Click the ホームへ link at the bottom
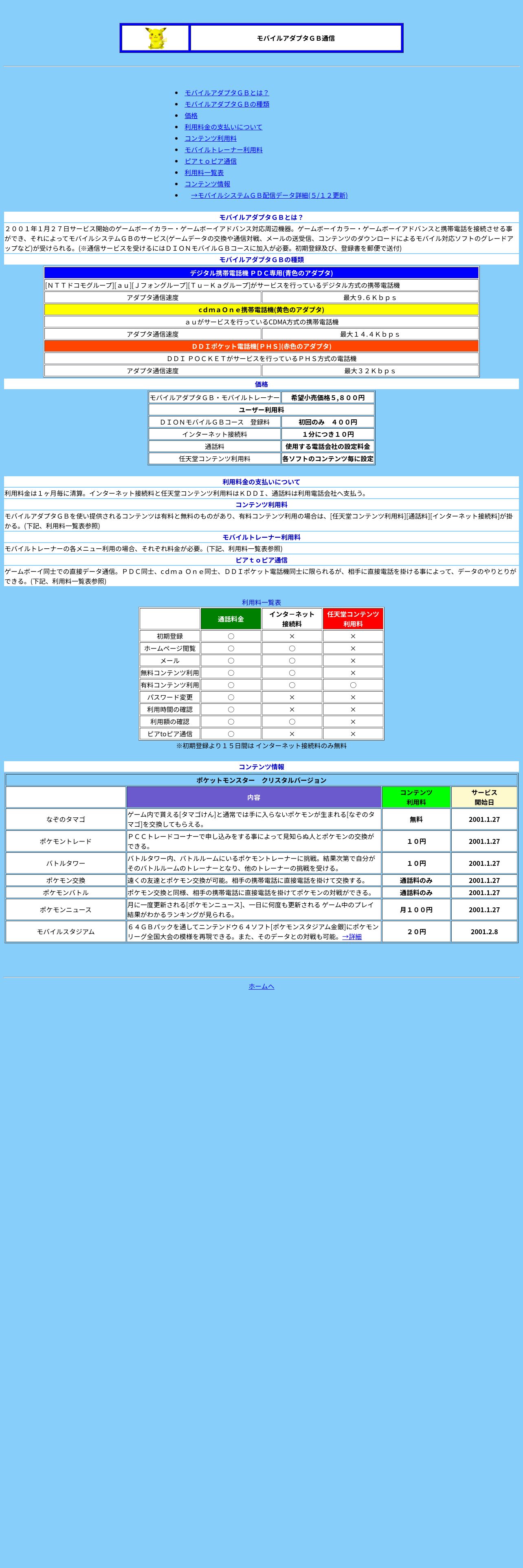 pos(261,986)
